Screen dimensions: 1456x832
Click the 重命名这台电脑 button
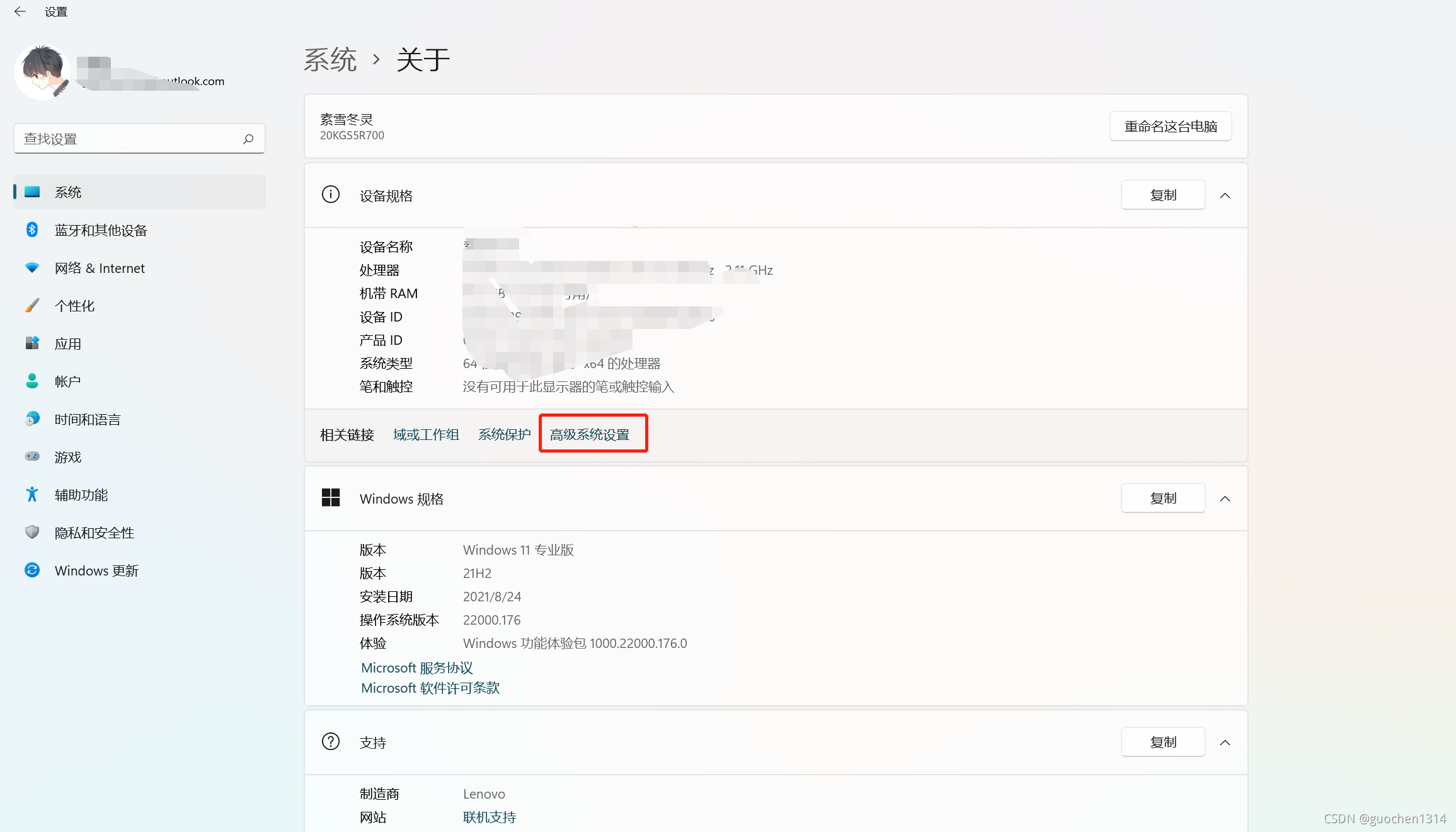[x=1170, y=126]
